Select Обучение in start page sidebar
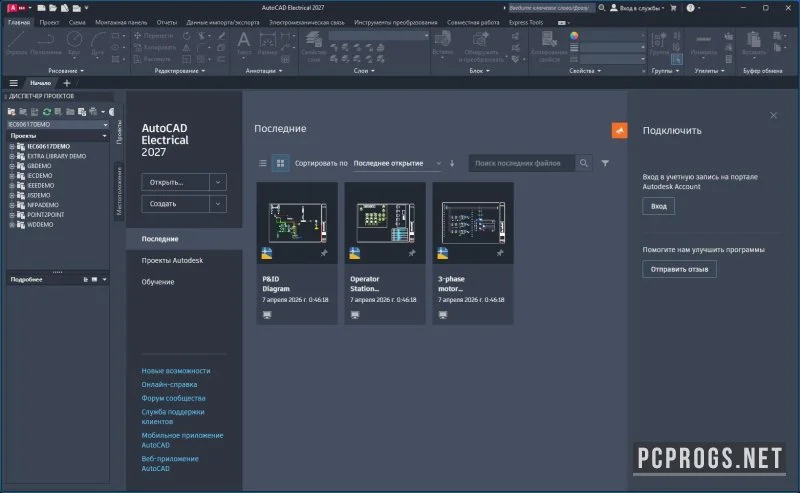800x493 pixels. (x=158, y=282)
